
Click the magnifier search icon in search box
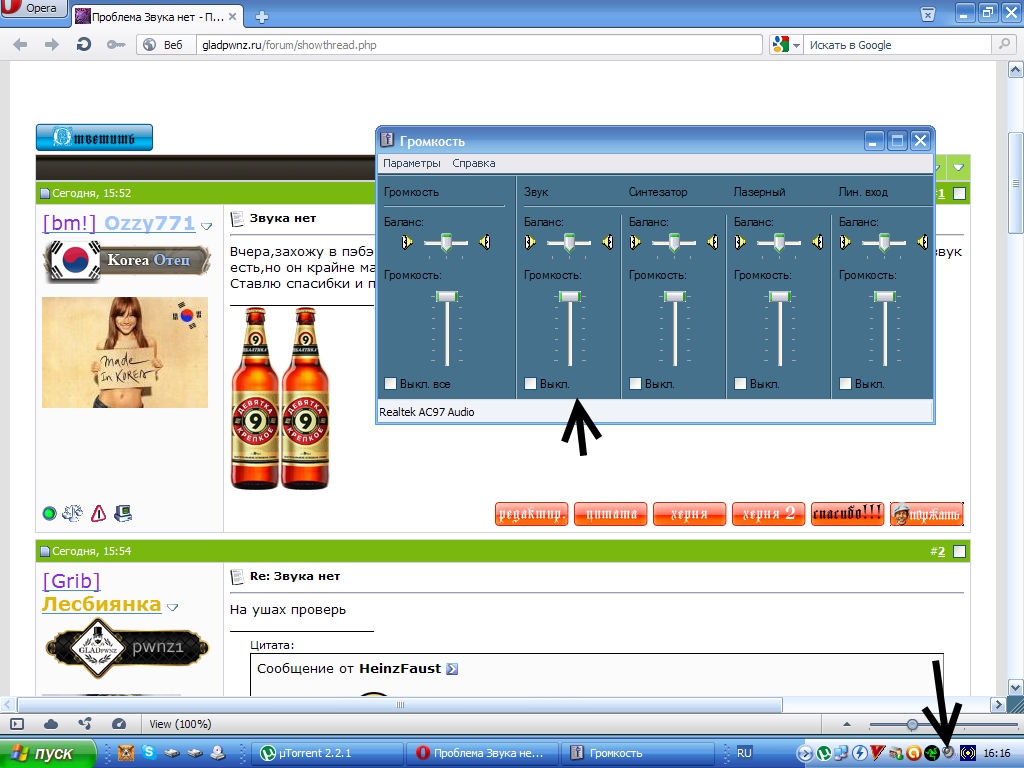(x=1002, y=45)
